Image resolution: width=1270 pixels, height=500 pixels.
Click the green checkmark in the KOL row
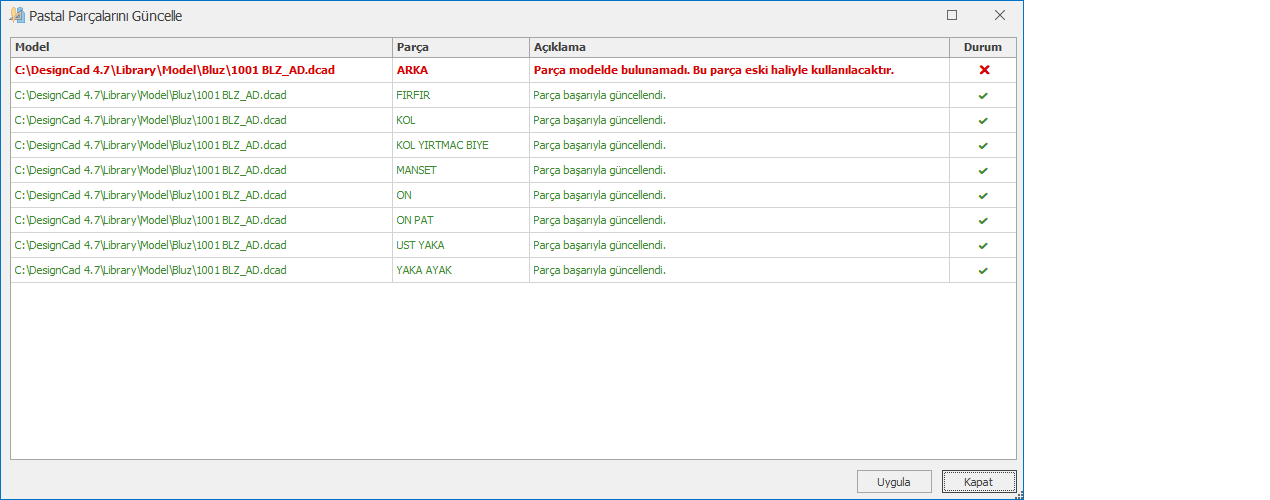click(983, 121)
